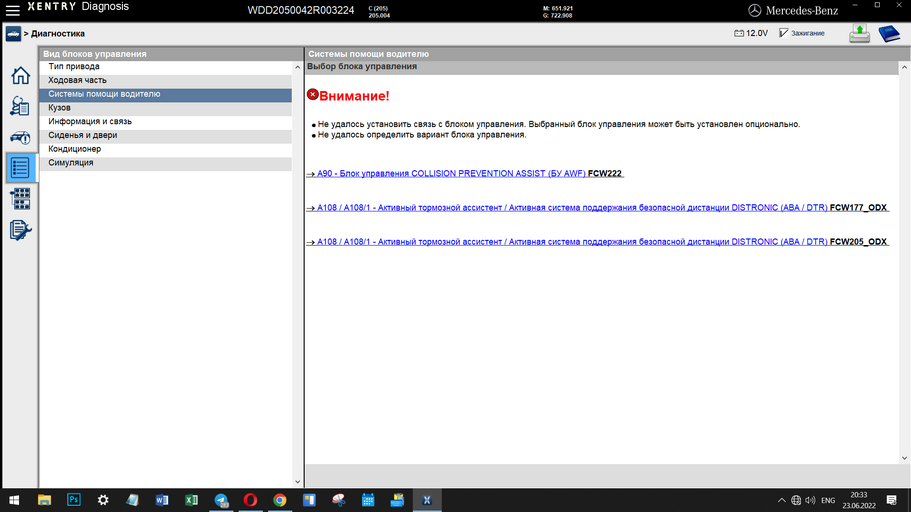The image size is (911, 512).
Task: Click the ignition status icon near Зажигание
Action: point(783,33)
